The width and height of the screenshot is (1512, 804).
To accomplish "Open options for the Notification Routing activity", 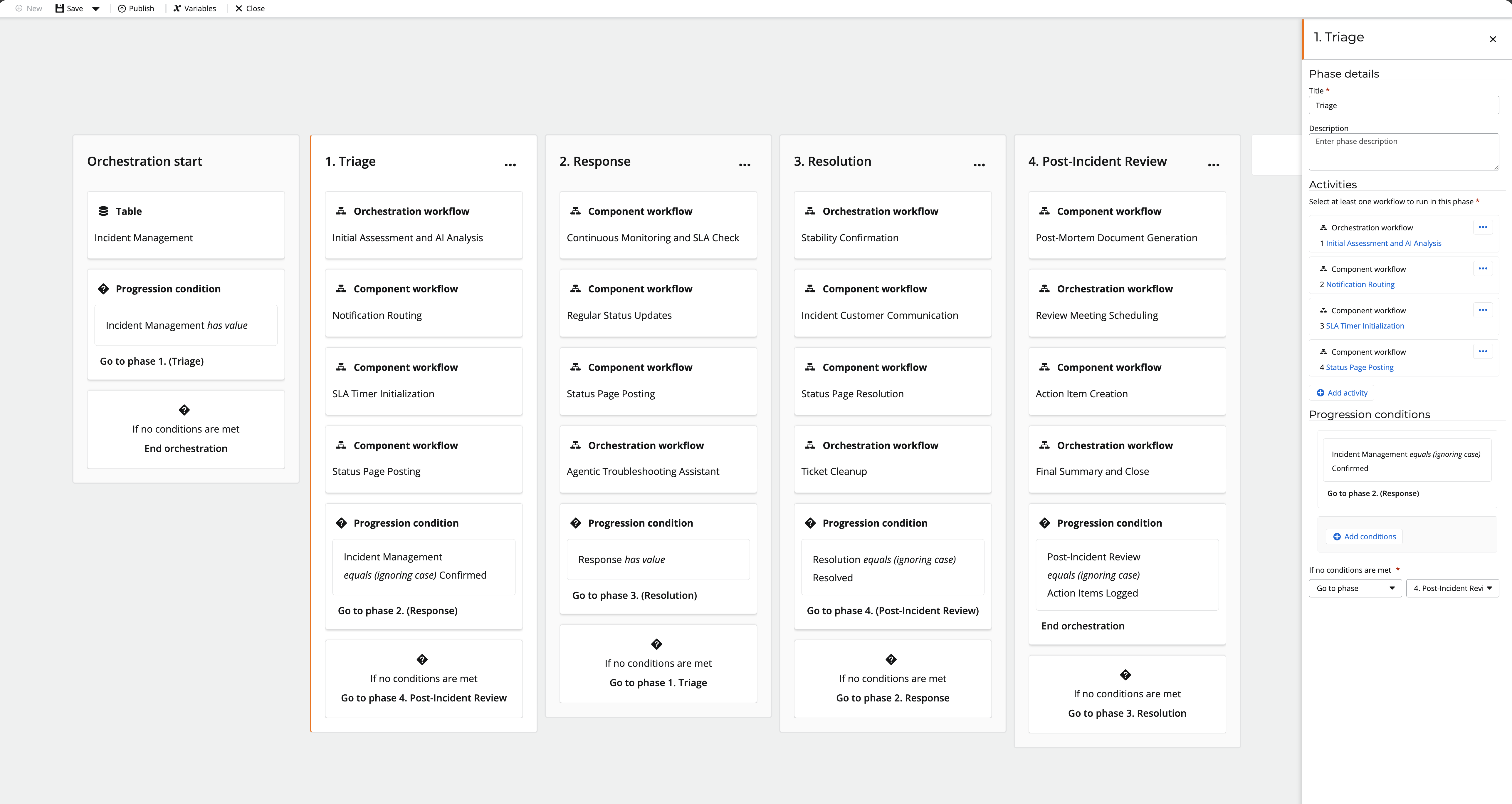I will (x=1482, y=268).
